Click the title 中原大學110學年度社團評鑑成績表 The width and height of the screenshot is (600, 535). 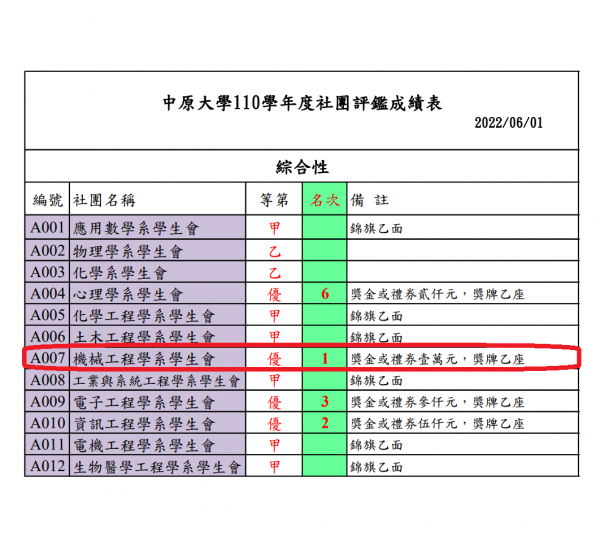point(302,103)
